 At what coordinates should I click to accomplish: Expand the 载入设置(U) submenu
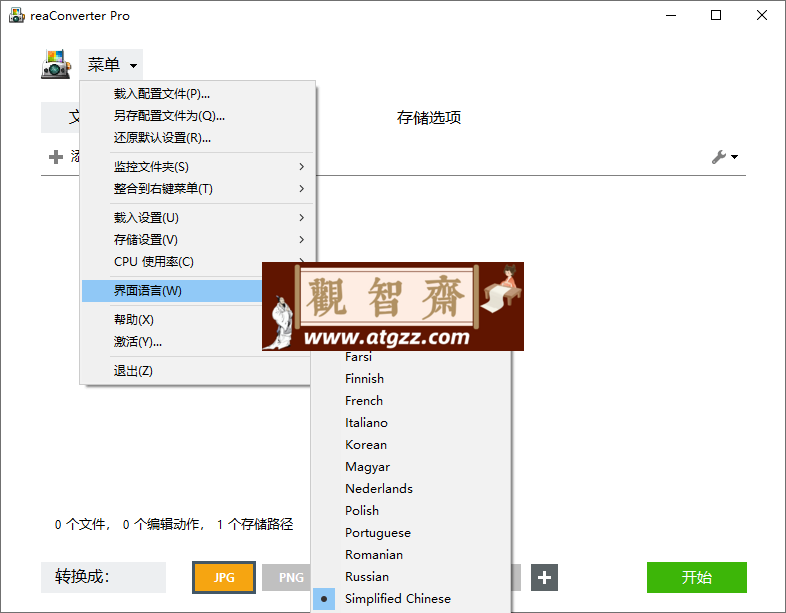click(198, 218)
